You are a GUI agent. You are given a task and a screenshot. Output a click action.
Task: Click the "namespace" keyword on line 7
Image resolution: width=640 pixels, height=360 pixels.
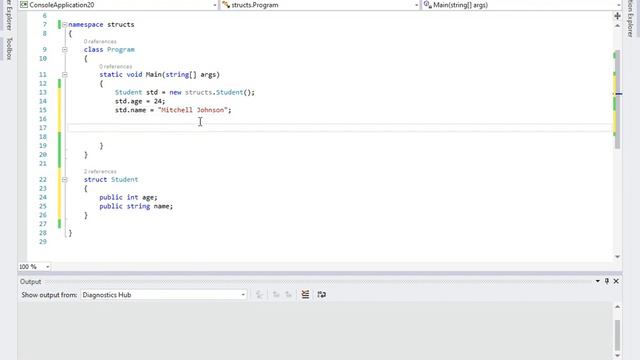(86, 24)
